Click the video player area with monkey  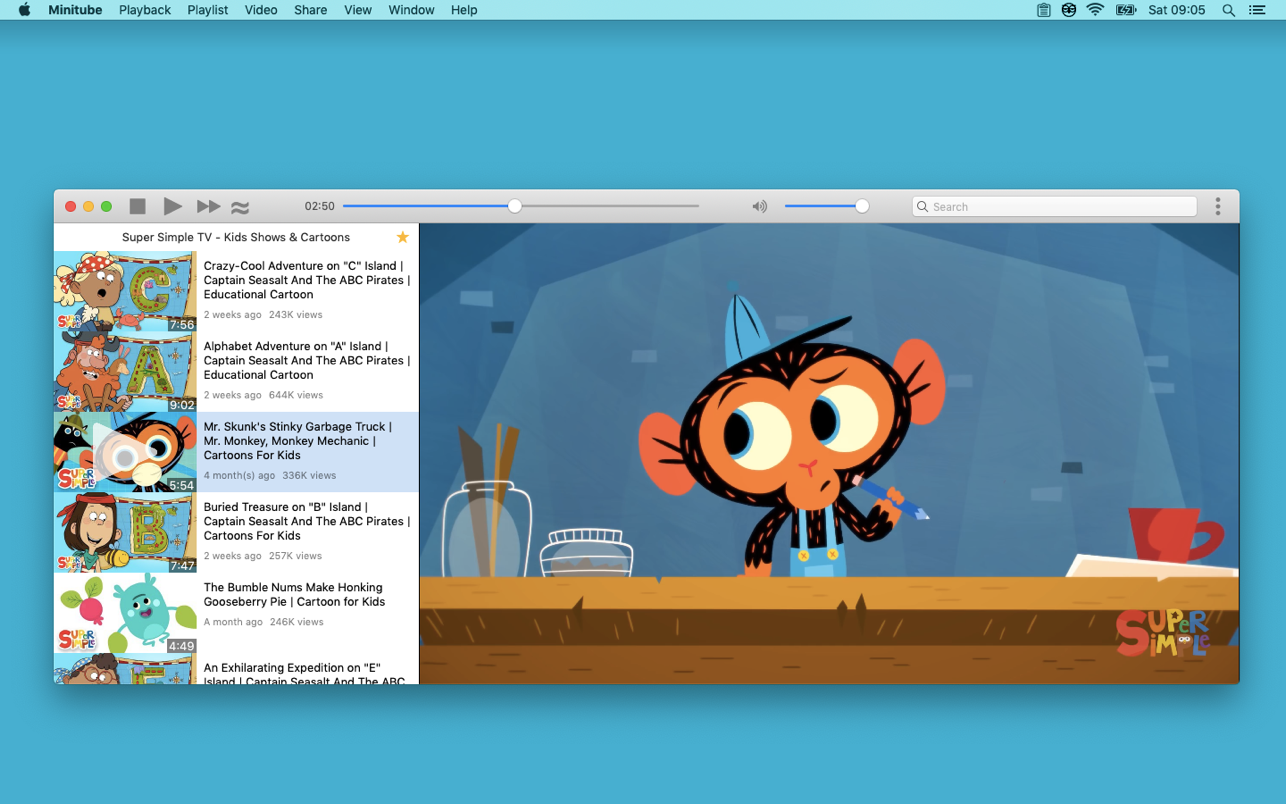click(829, 453)
